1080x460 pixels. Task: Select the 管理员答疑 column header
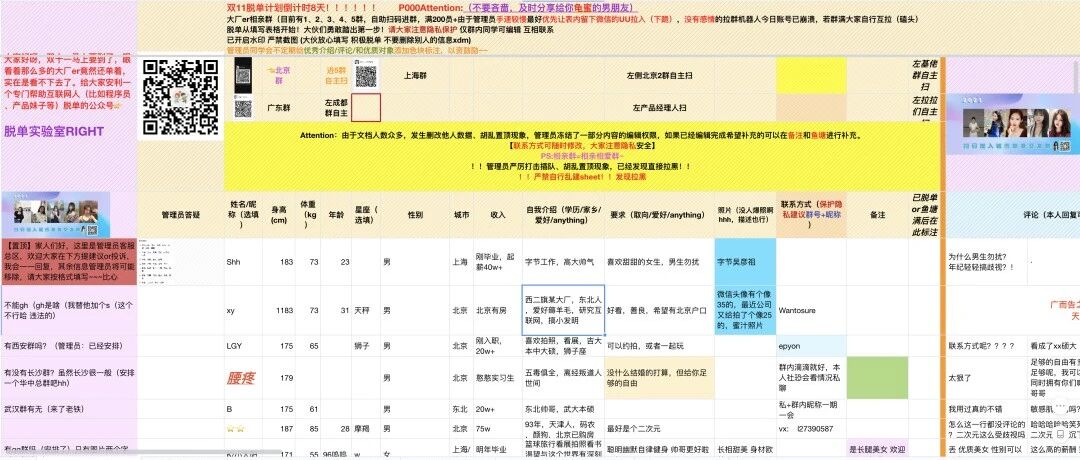coord(180,215)
